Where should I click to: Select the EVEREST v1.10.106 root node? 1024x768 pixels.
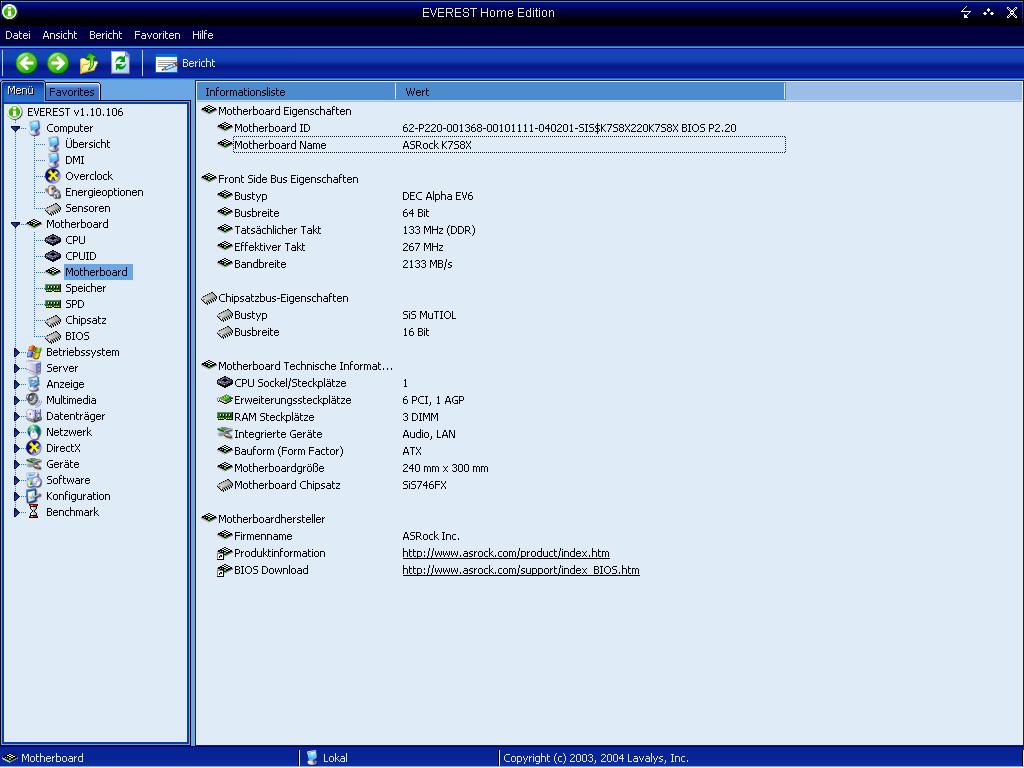click(x=75, y=112)
